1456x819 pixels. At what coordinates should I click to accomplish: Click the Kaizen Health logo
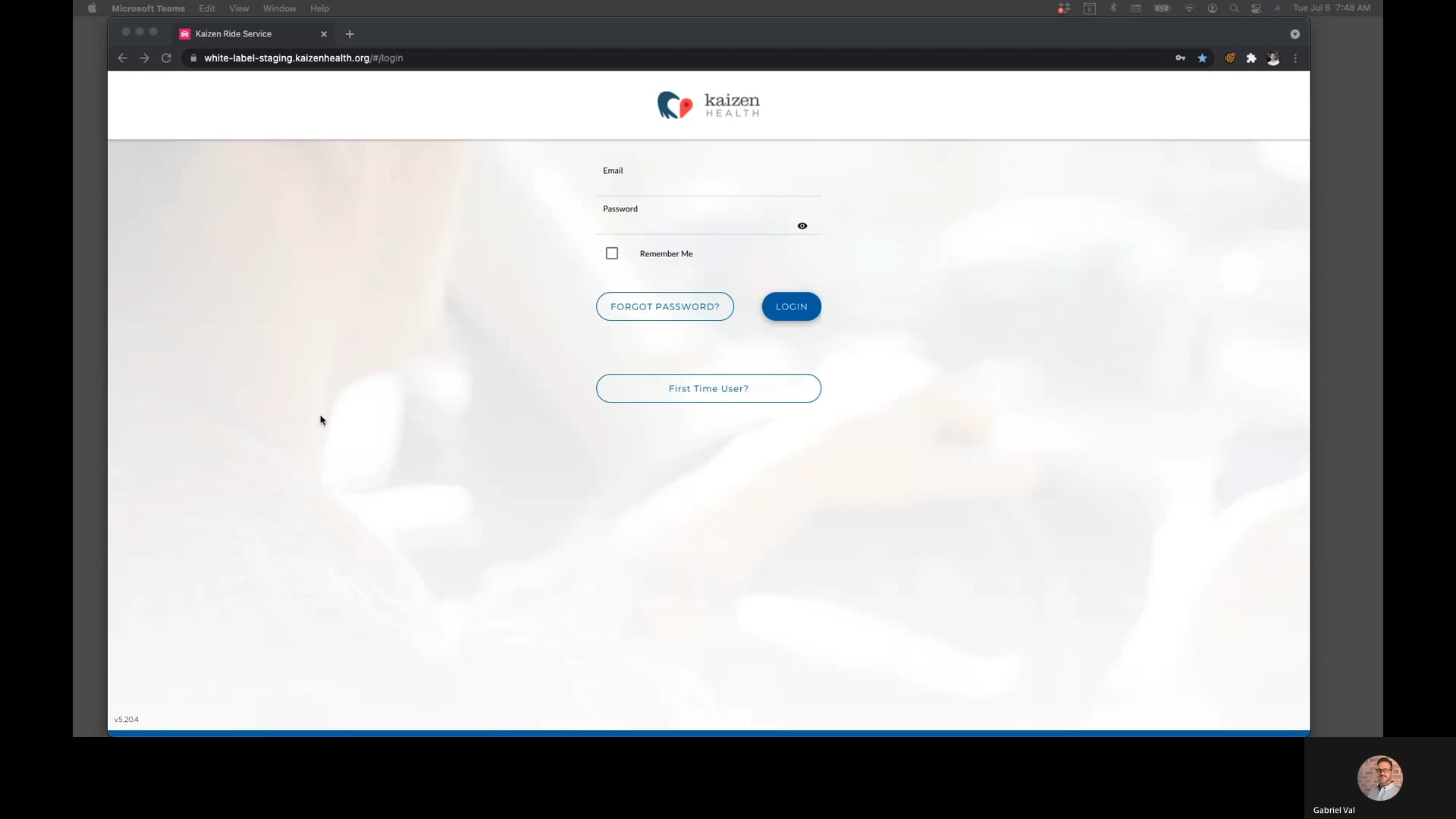pyautogui.click(x=708, y=105)
